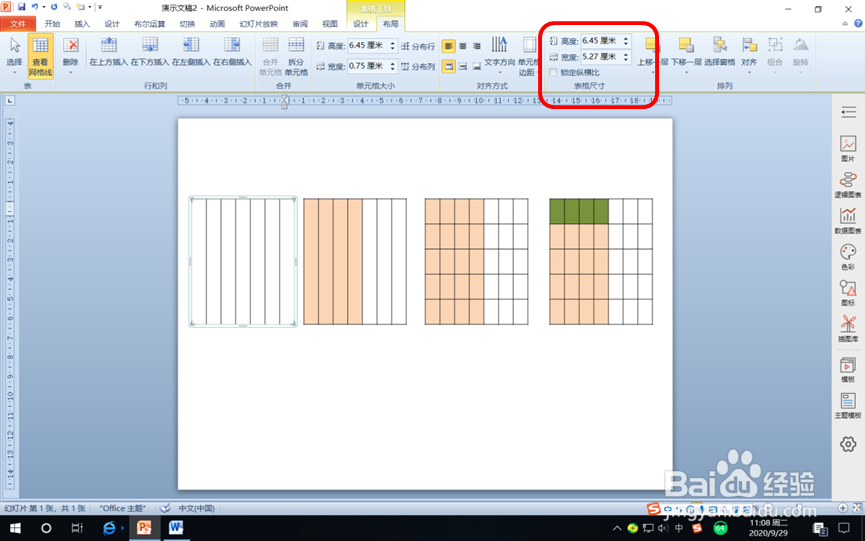Click cell 高度 6.45 厘米 spinner arrows
This screenshot has height=541, width=865.
[392, 46]
